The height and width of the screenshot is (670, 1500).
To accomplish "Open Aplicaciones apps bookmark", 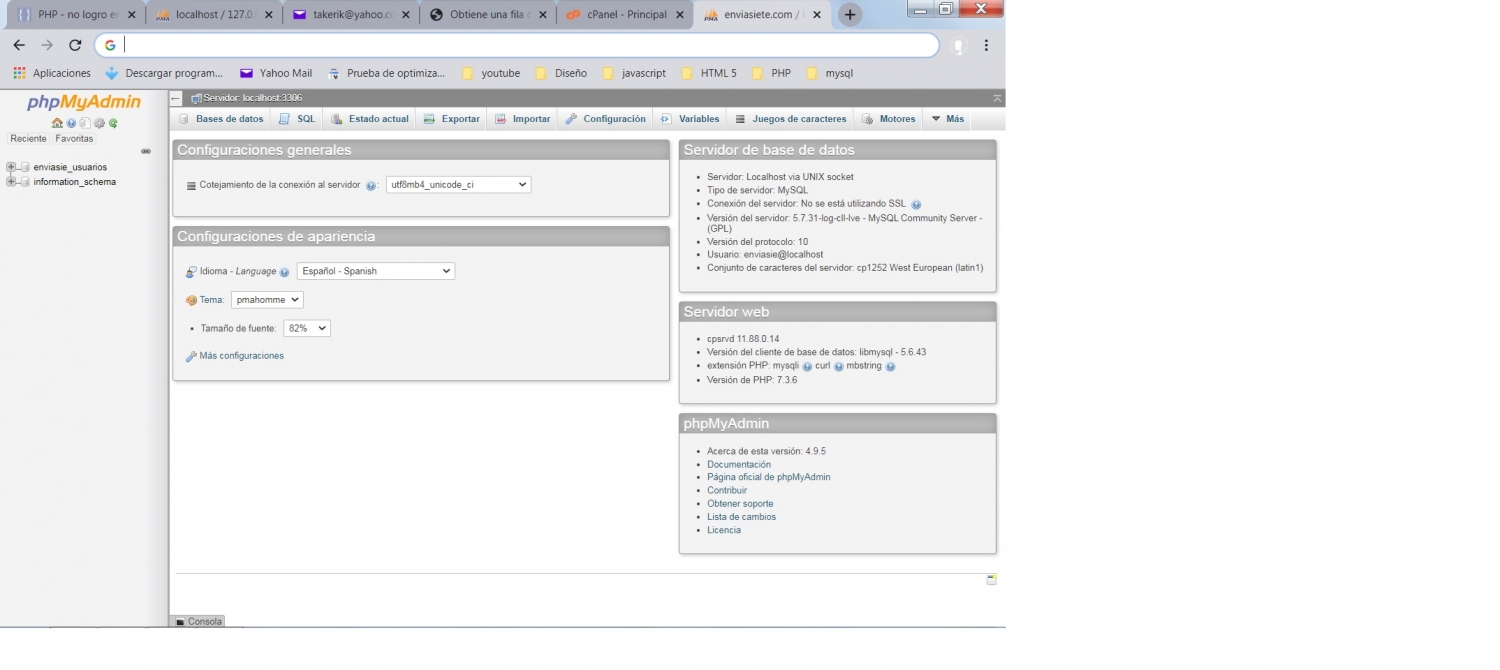I will coord(52,73).
